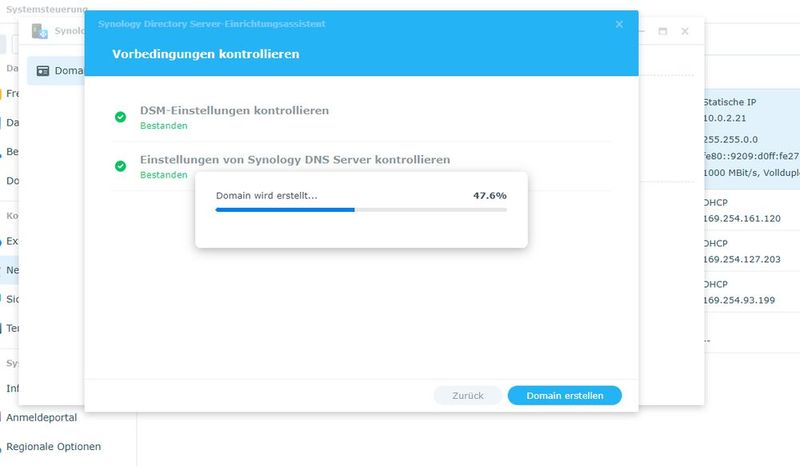Go back with the Zurück button
The width and height of the screenshot is (800, 466).
(467, 396)
